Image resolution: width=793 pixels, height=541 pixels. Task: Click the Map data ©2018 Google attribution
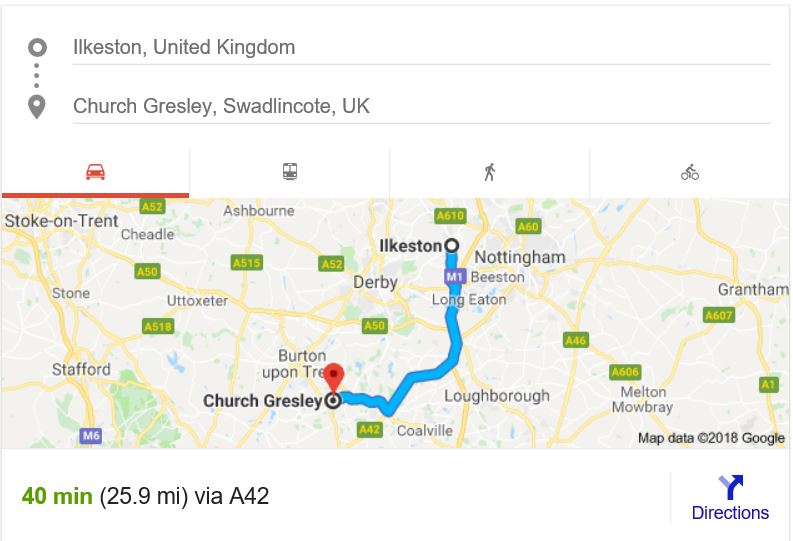tap(711, 438)
